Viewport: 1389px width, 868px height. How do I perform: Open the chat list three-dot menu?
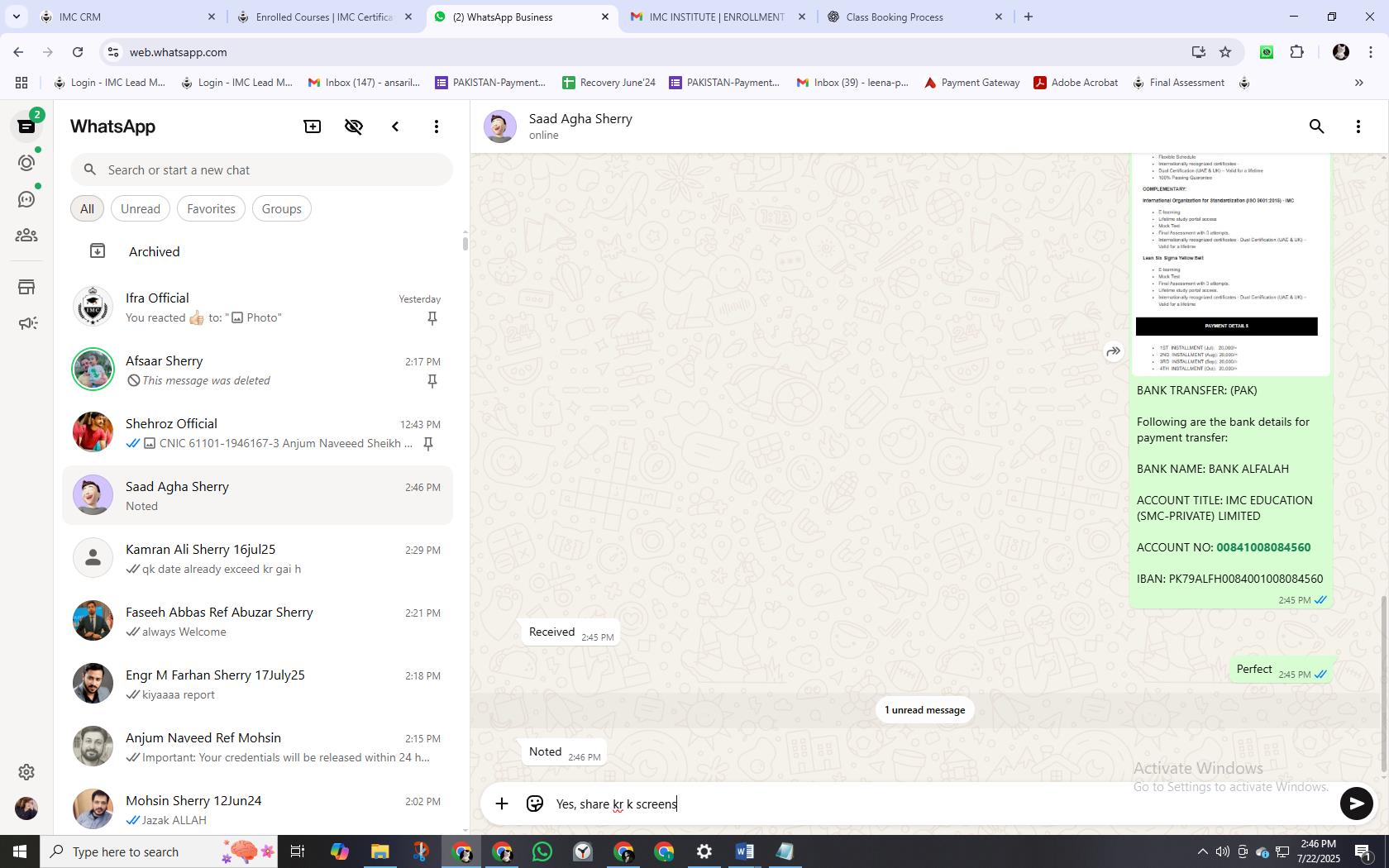click(x=437, y=126)
